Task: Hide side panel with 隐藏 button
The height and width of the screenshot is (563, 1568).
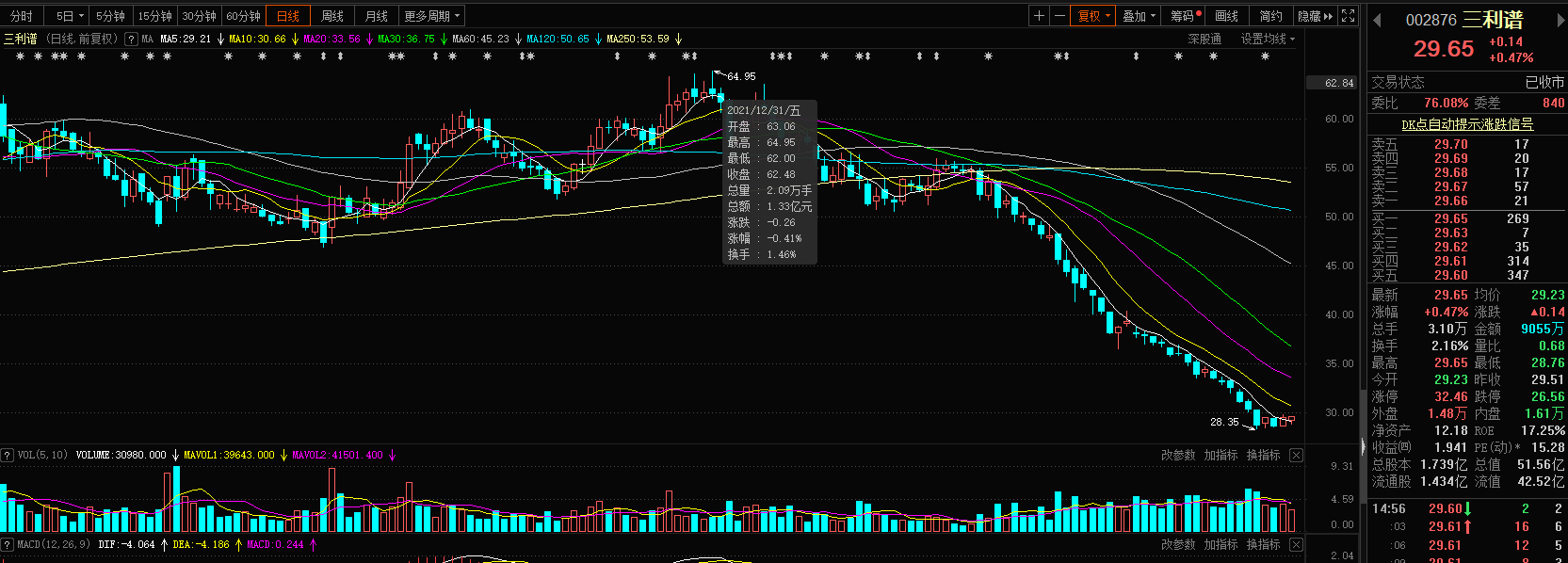Action: pyautogui.click(x=1315, y=16)
